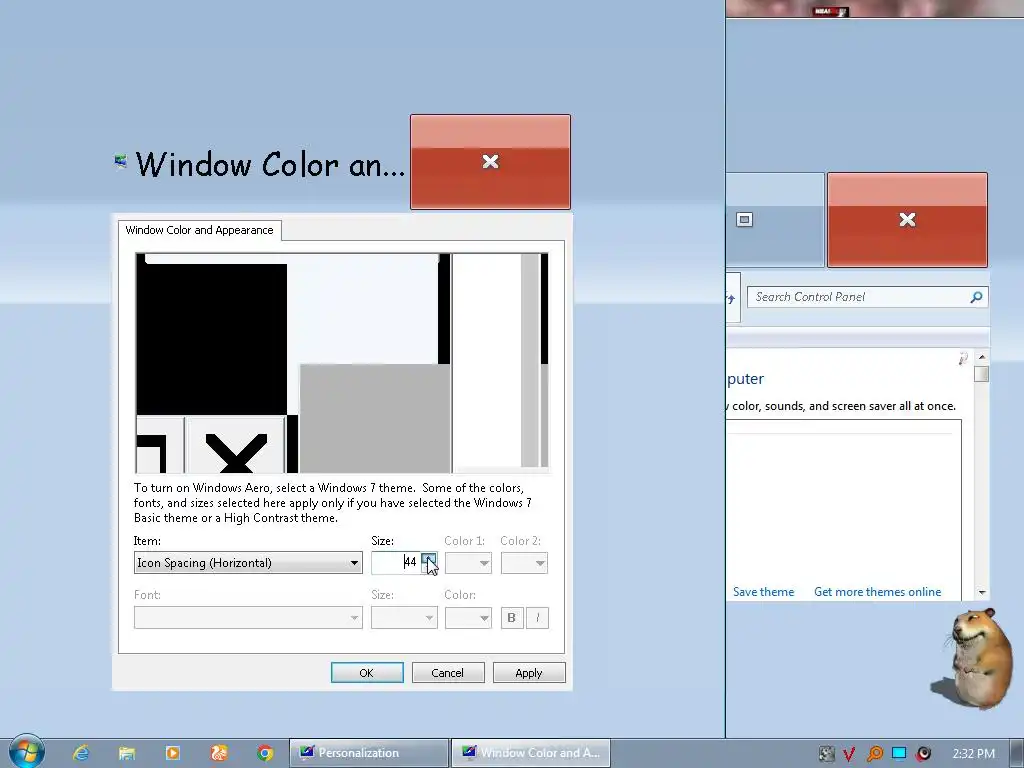Open the Windows Start menu orb
1024x768 pixels.
tap(26, 752)
